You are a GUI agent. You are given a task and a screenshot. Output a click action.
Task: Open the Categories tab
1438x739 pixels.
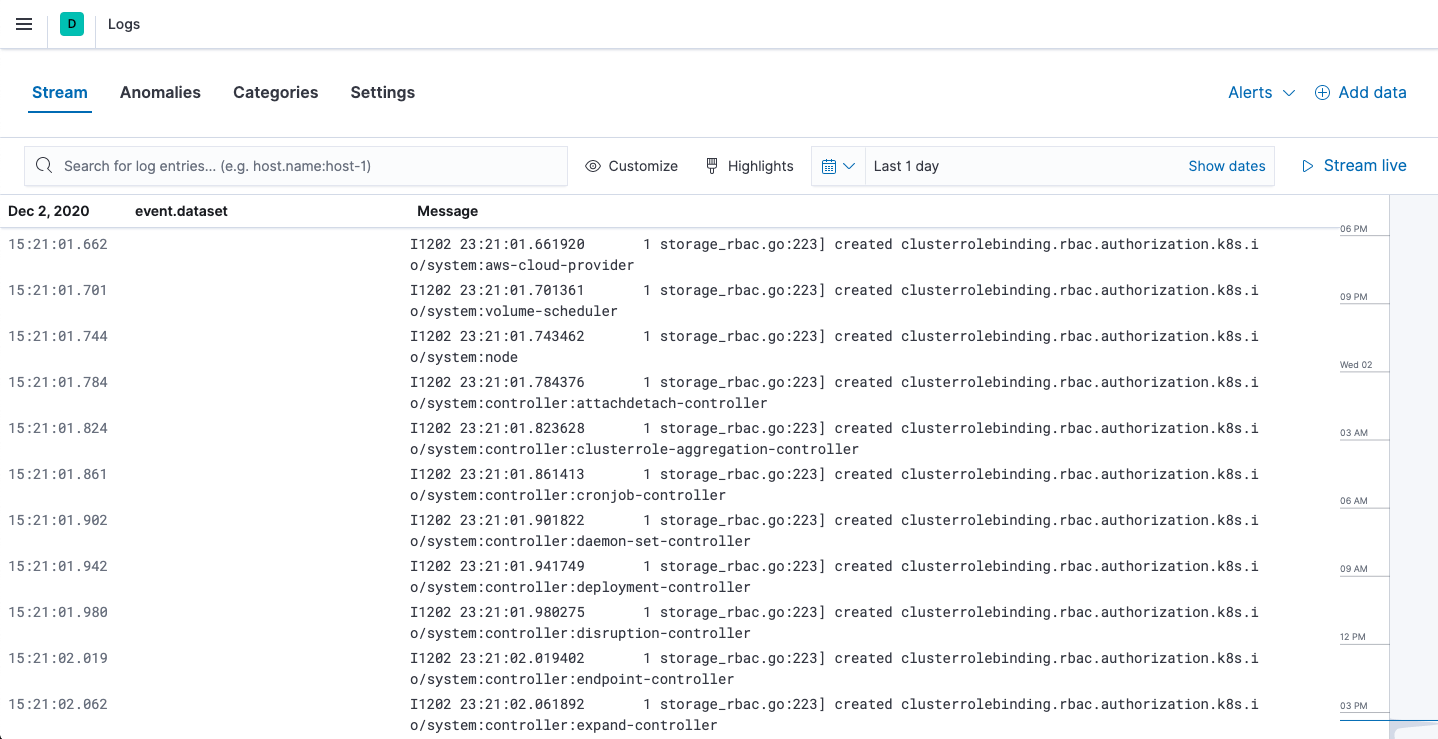coord(275,92)
